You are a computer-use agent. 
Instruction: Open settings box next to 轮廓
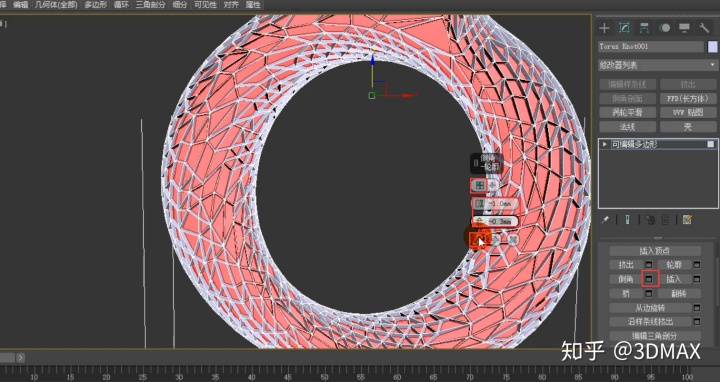[697, 265]
